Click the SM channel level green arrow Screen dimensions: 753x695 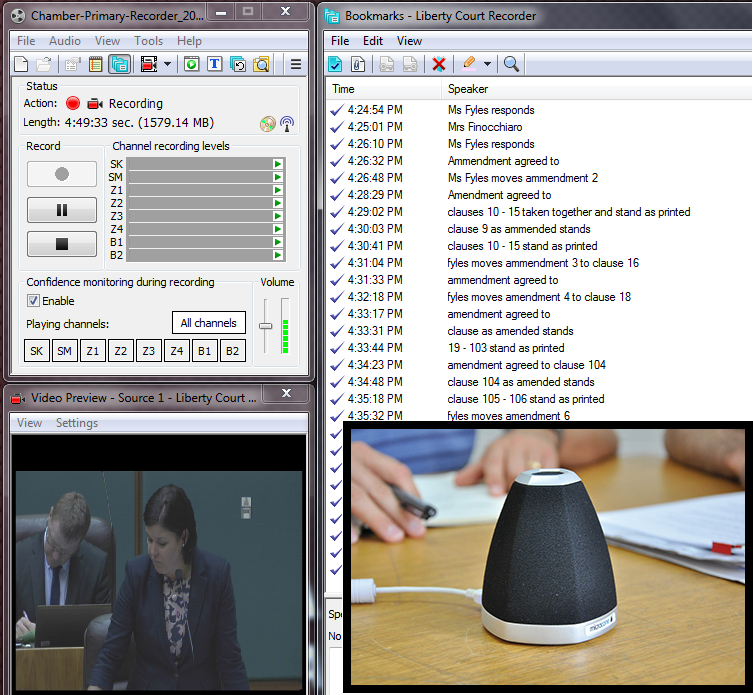coord(278,177)
